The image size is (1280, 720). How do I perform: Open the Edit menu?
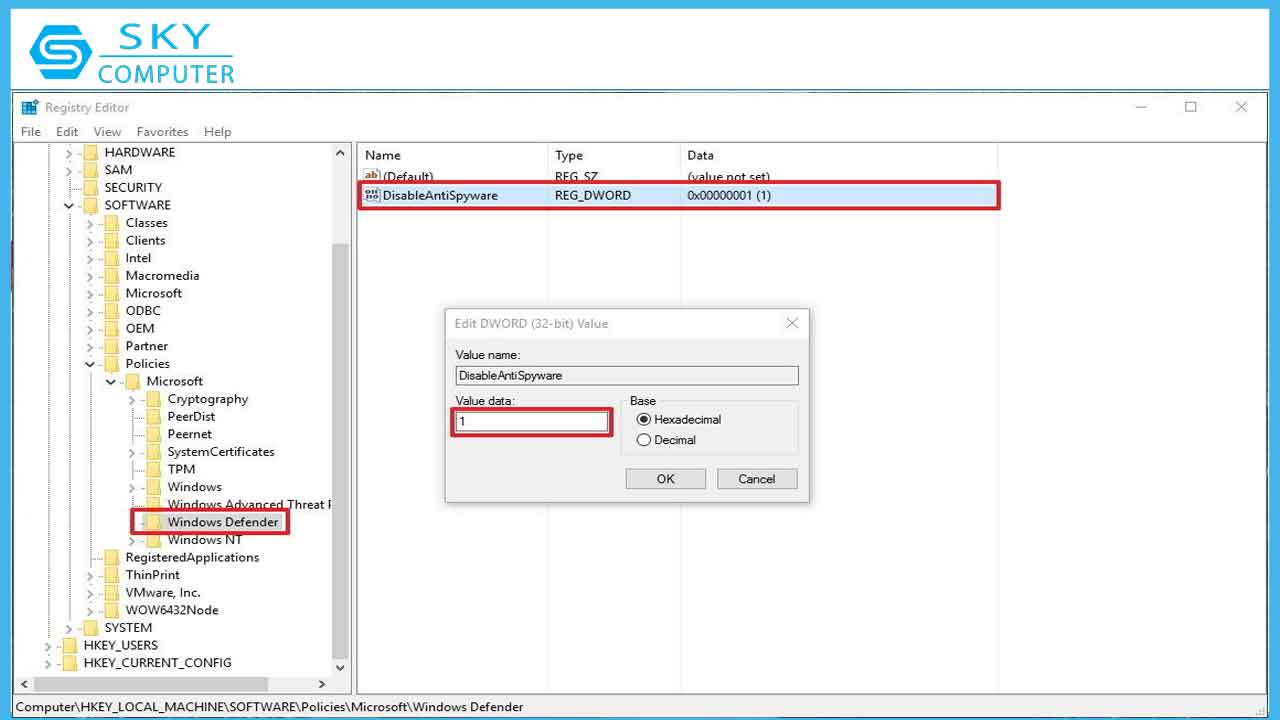pos(67,131)
